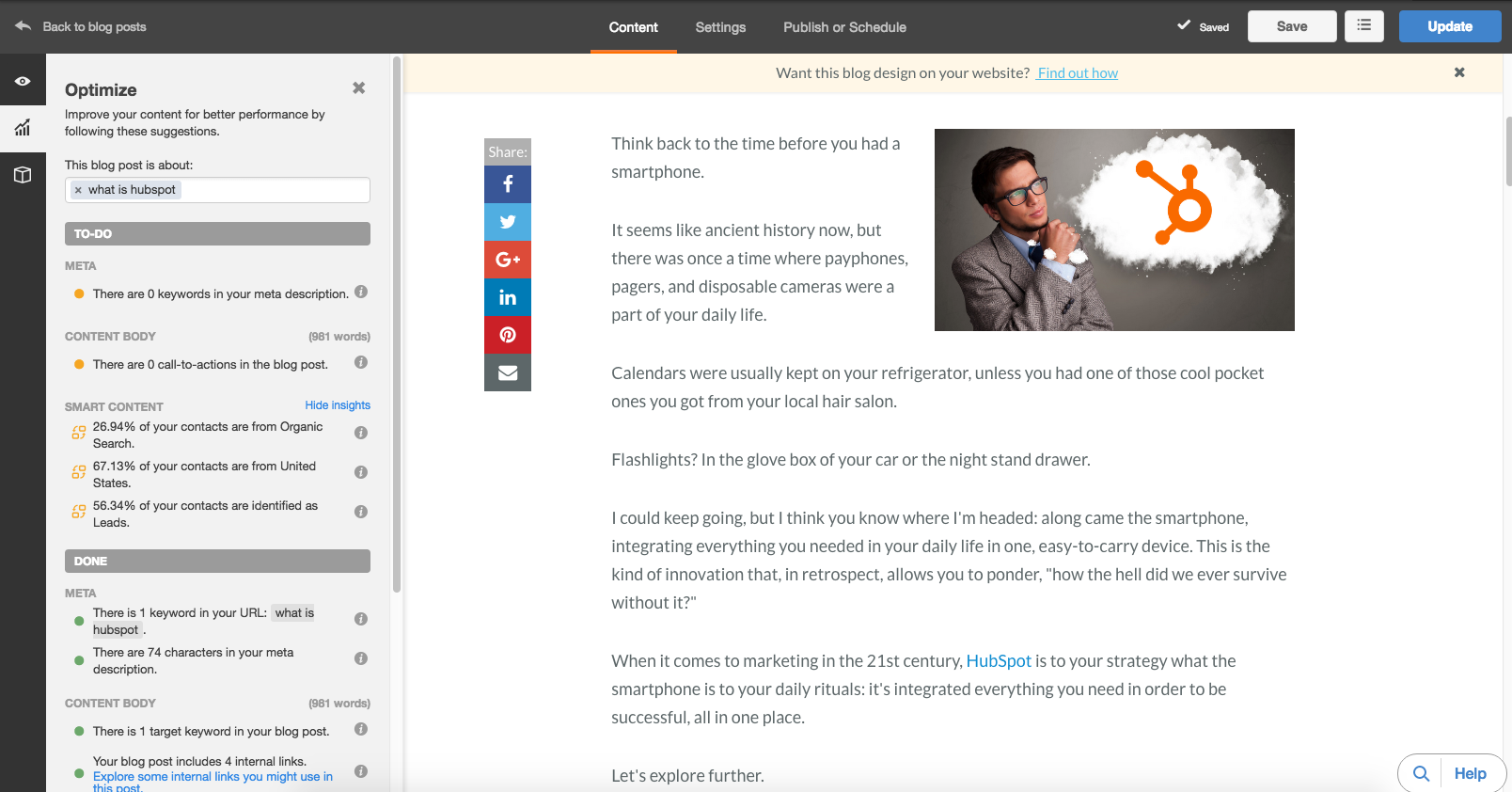Click '26.94% of your contacts' insight text

pos(208,436)
